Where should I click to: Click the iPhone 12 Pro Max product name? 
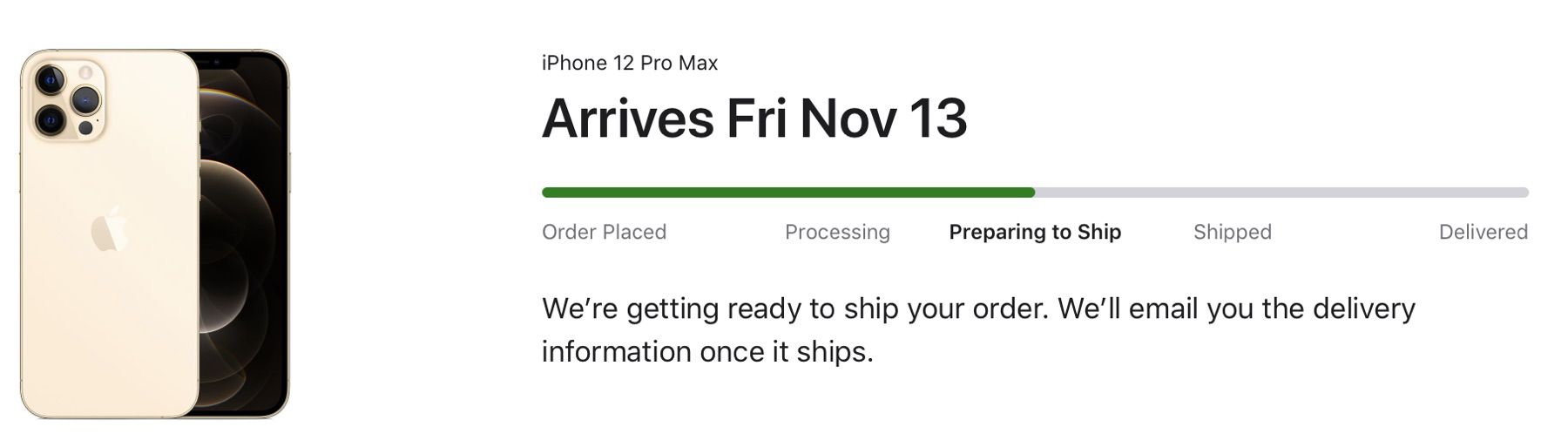[630, 63]
